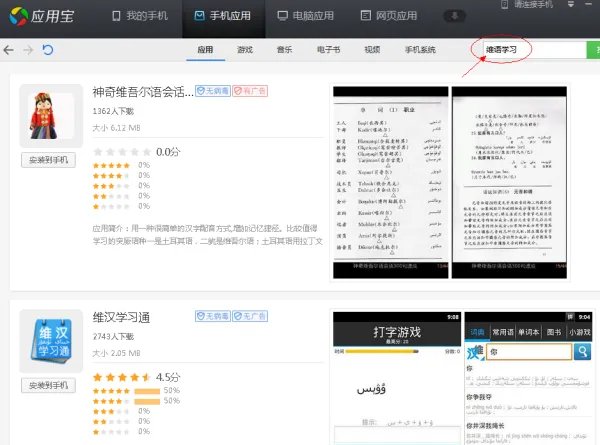Select the 音乐 category tab
This screenshot has height=445, width=600.
coord(284,50)
